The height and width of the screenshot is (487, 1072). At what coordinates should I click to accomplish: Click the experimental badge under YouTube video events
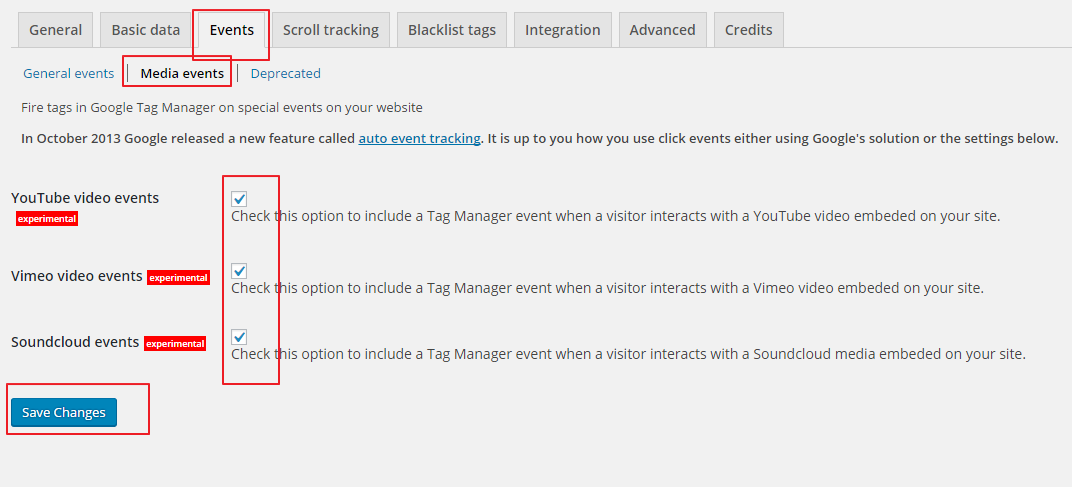[x=47, y=220]
